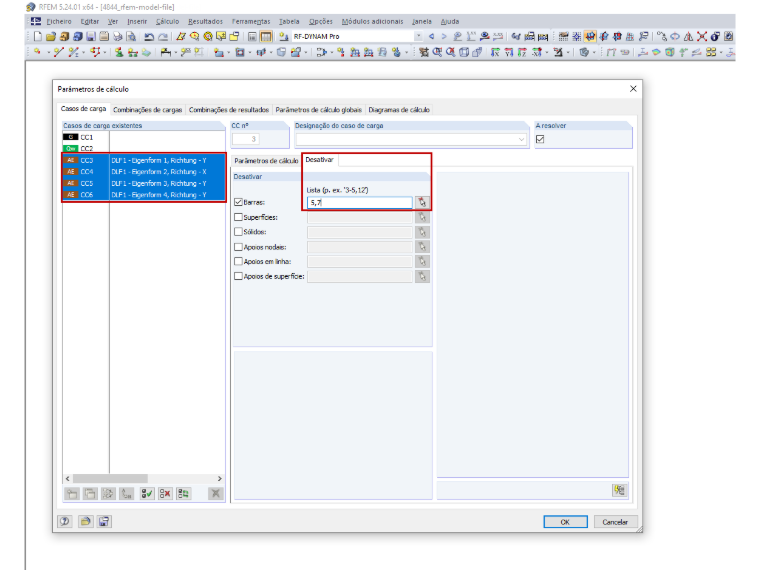760x570 pixels.
Task: Click the Print preview toolbar icon
Action: tap(131, 36)
